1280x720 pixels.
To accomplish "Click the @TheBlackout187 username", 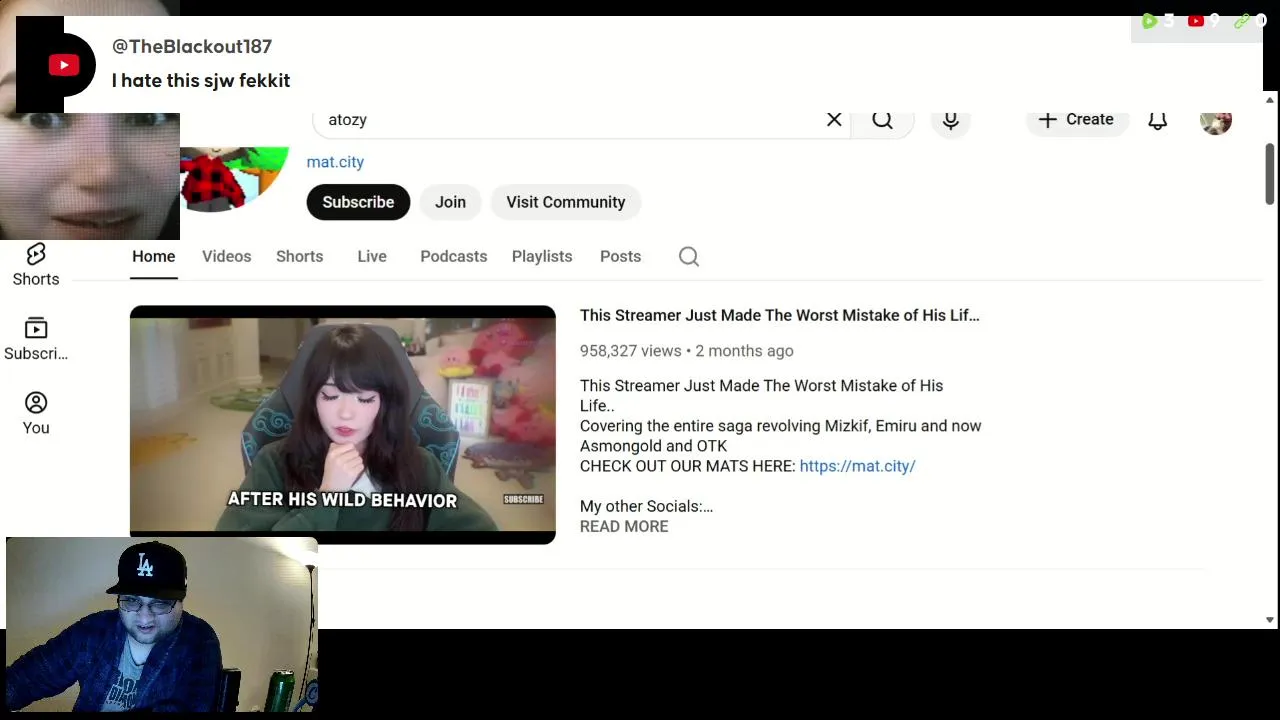I will tap(192, 47).
